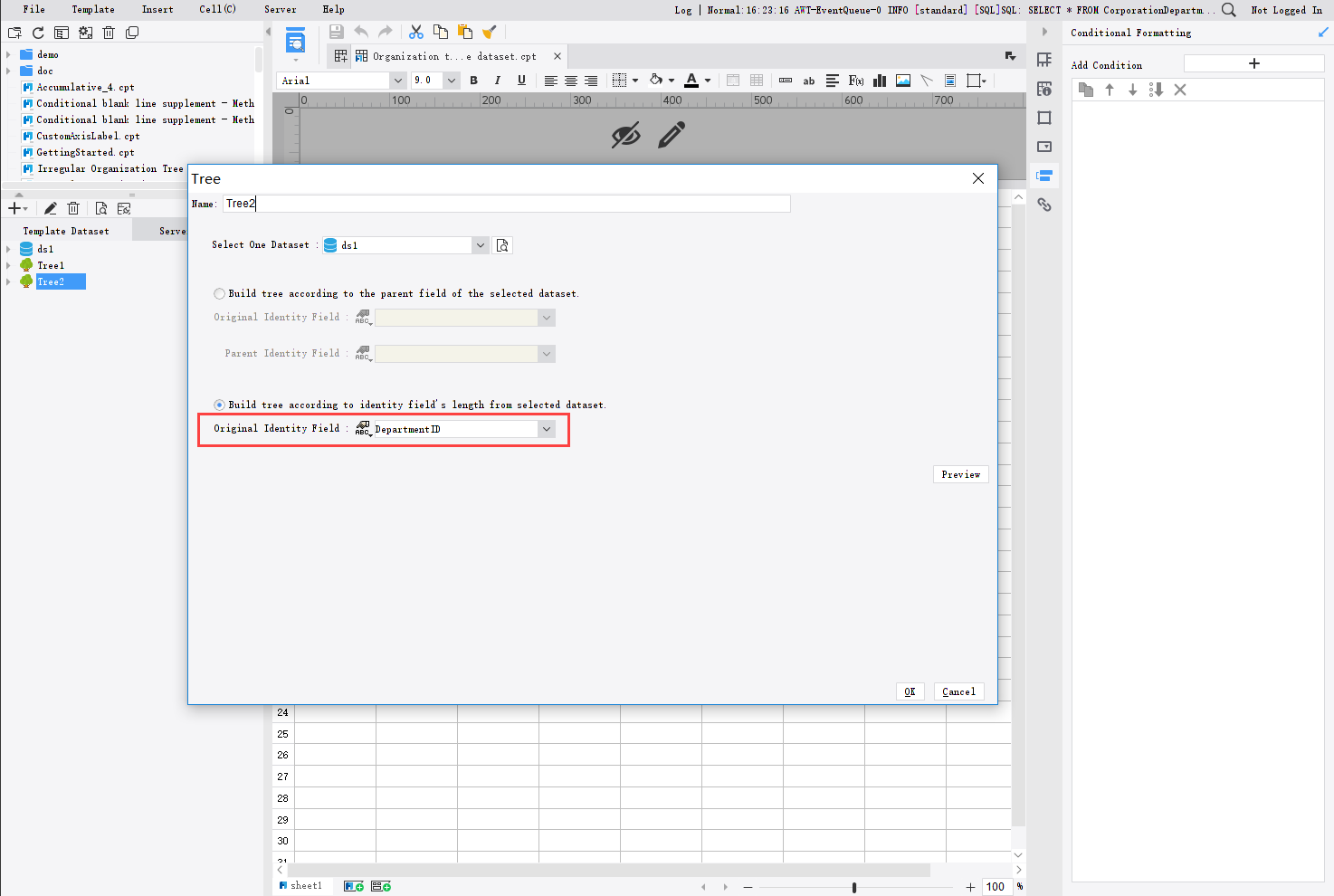Select 'Build tree according to identity field's length'
This screenshot has width=1334, height=896.
pos(219,405)
